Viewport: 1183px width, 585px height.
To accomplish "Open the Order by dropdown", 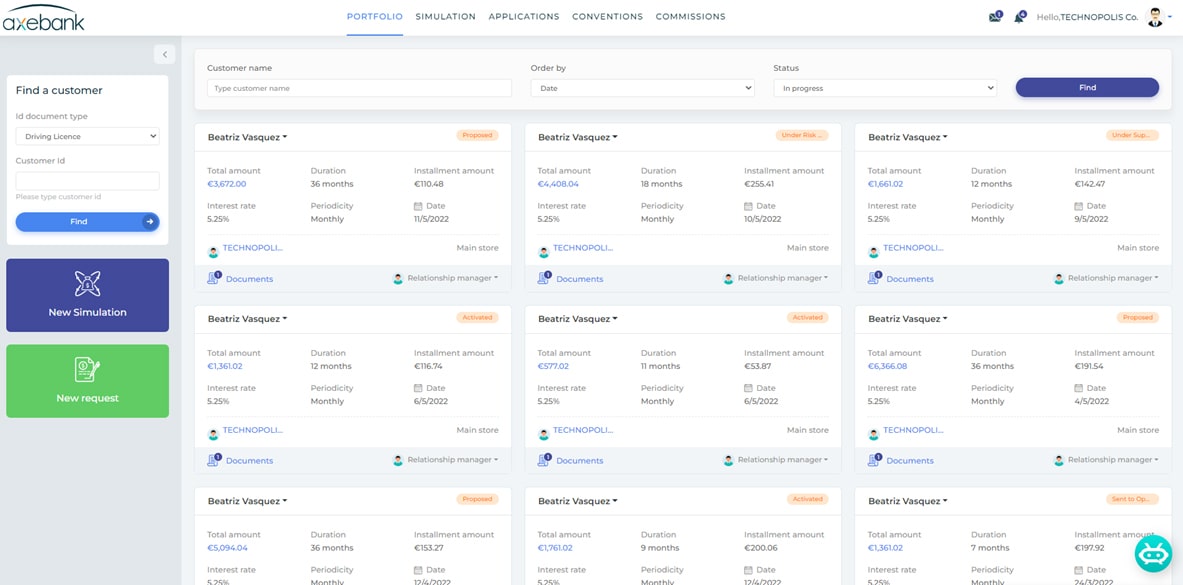I will [x=642, y=88].
